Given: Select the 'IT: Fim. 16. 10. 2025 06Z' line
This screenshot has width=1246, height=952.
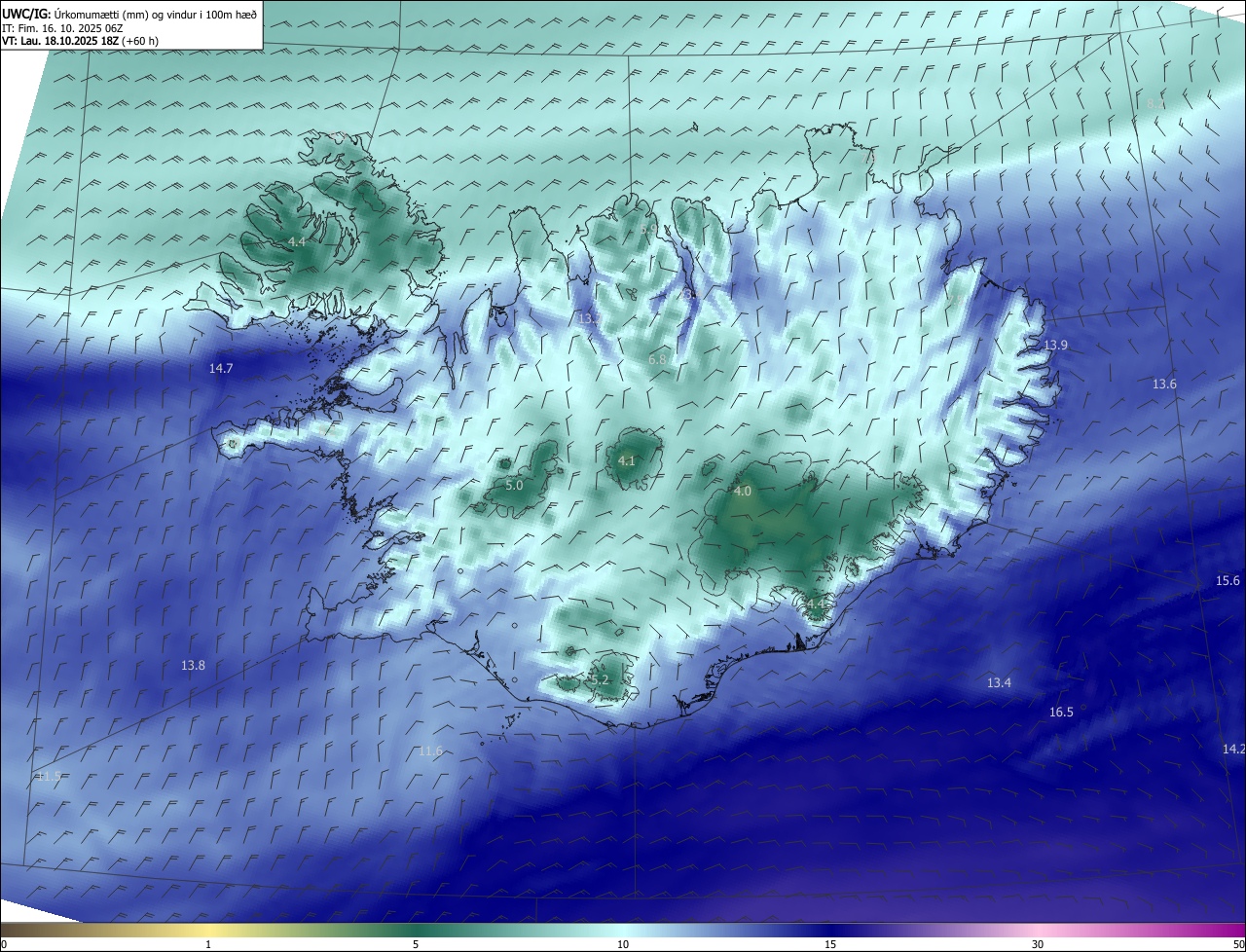Looking at the screenshot, I should 64,28.
